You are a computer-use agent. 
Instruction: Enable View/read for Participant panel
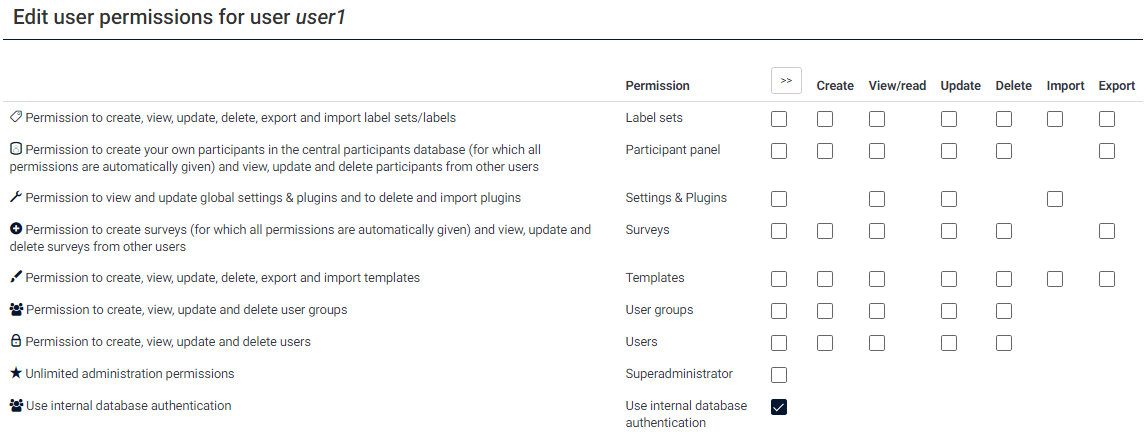pyautogui.click(x=877, y=151)
